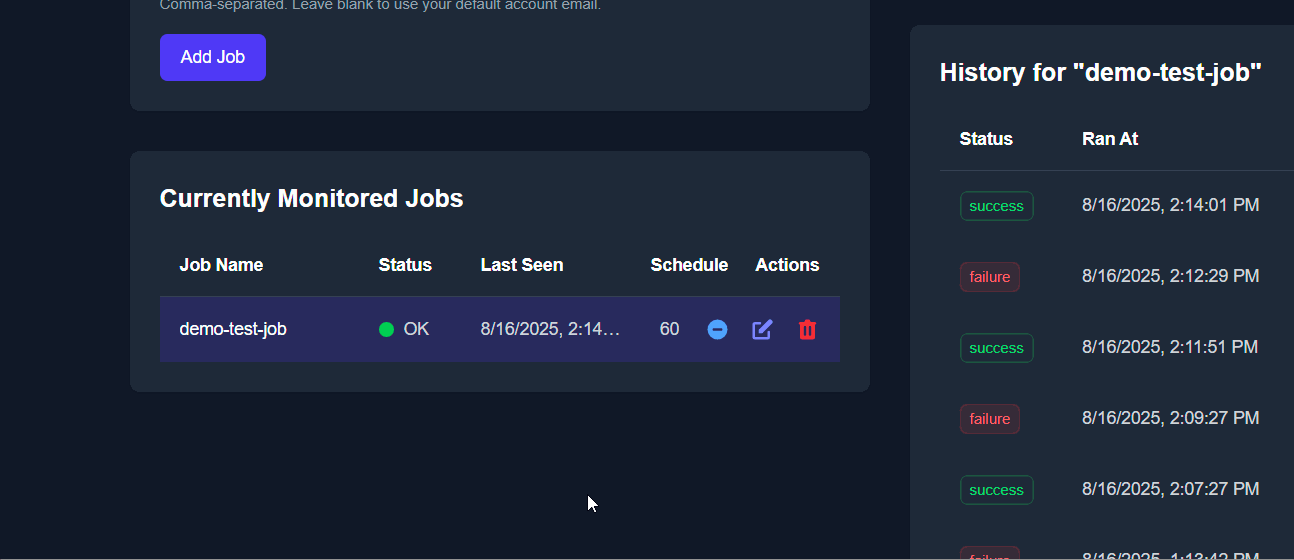The image size is (1294, 560).
Task: Click the Add Job button
Action: click(213, 57)
